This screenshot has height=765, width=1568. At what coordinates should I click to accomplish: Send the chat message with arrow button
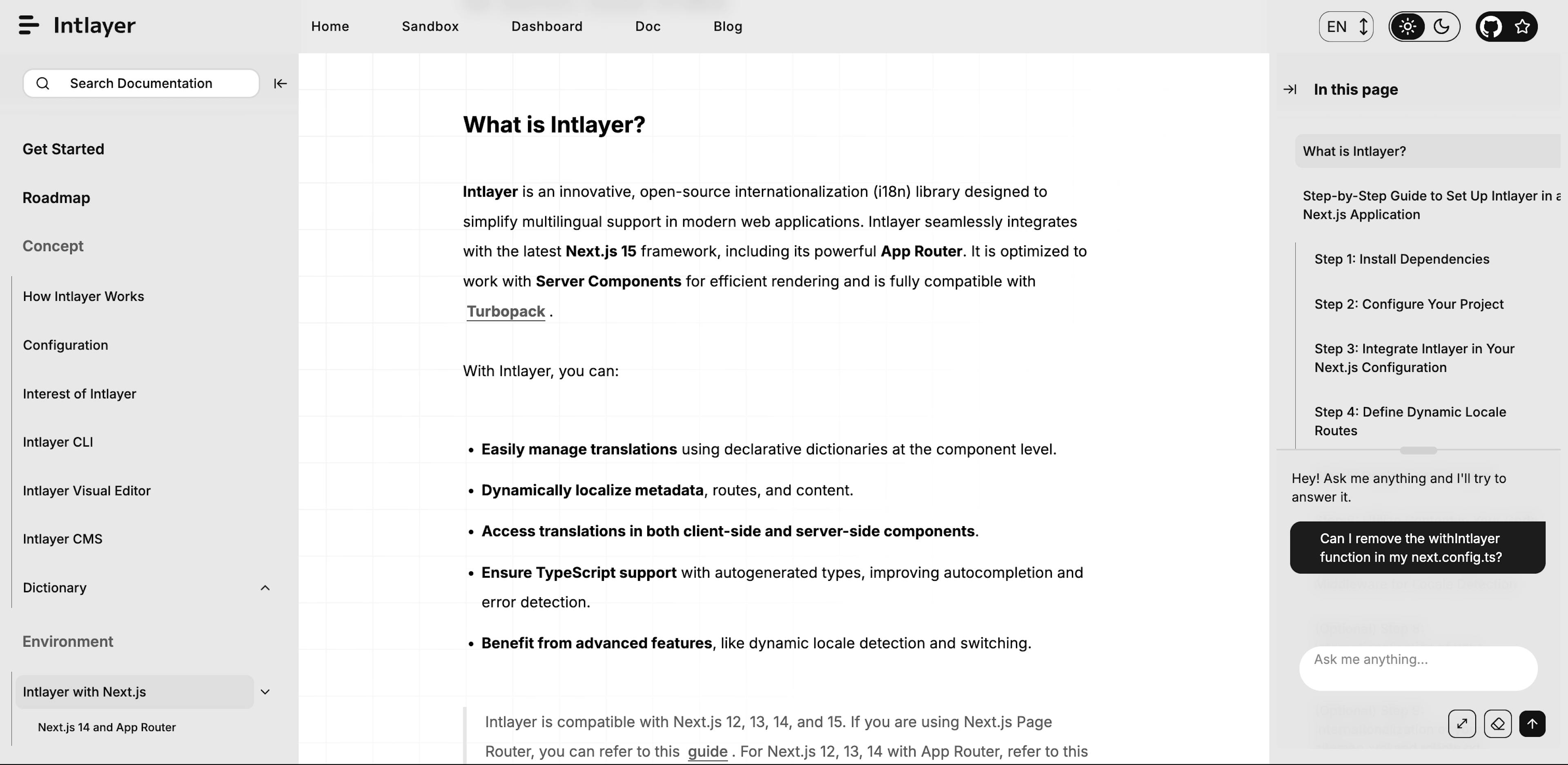pos(1532,724)
